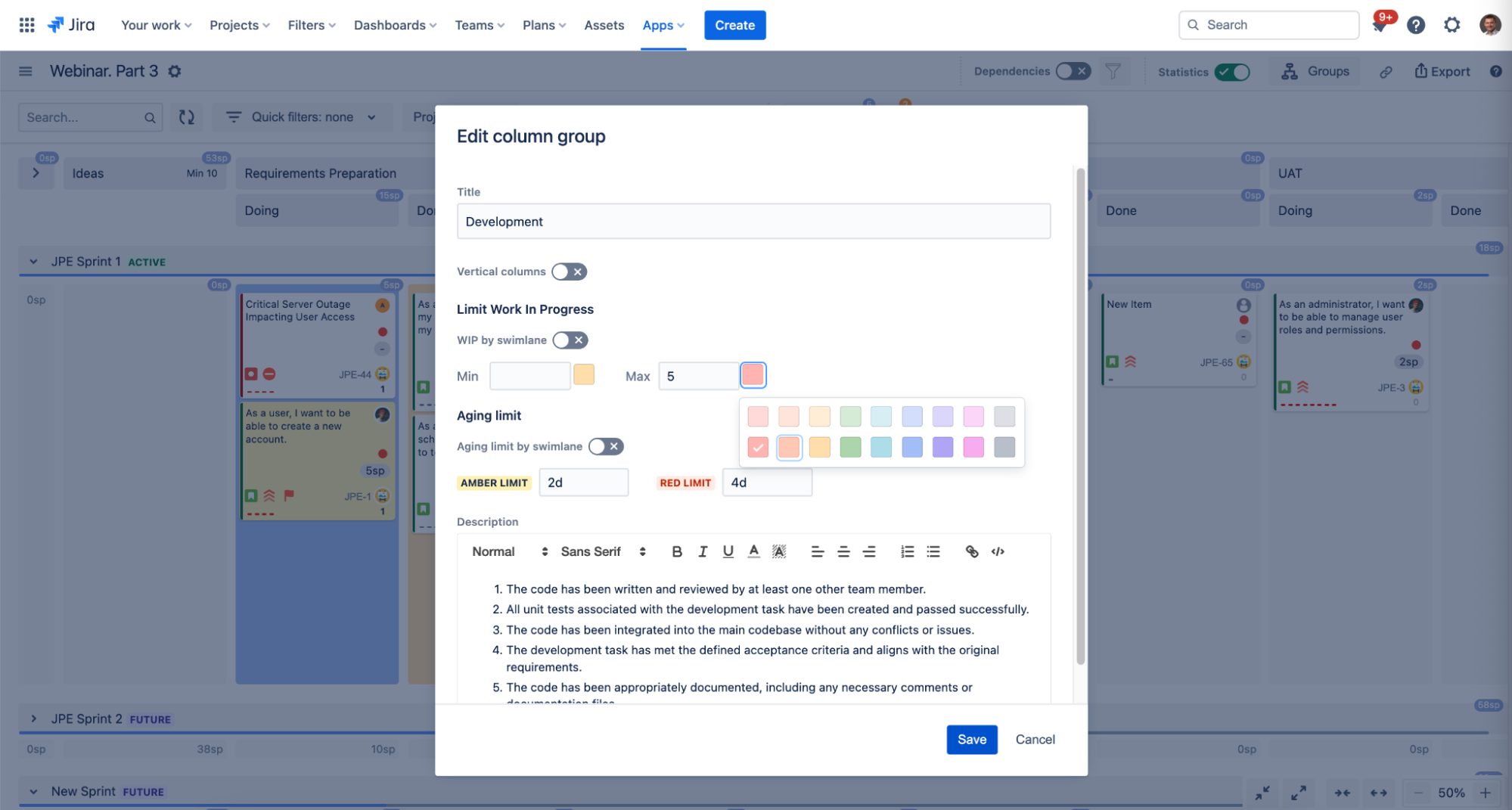Screen dimensions: 1512x810
Task: Save the column group changes
Action: (x=971, y=739)
